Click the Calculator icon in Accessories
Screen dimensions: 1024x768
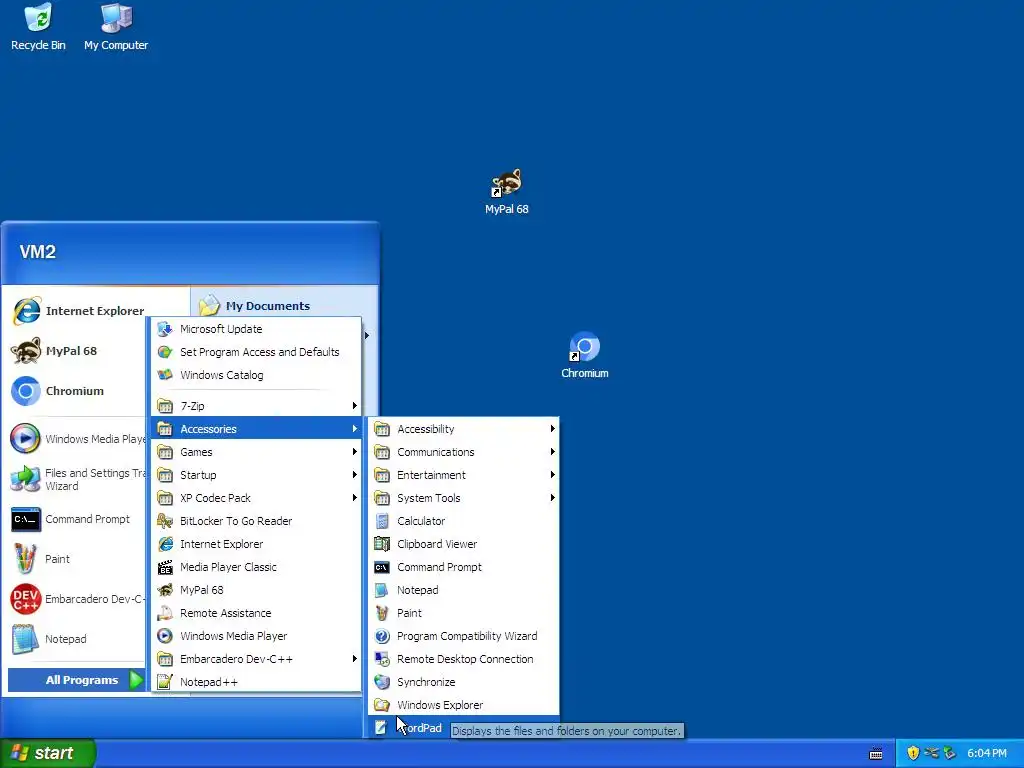(382, 521)
